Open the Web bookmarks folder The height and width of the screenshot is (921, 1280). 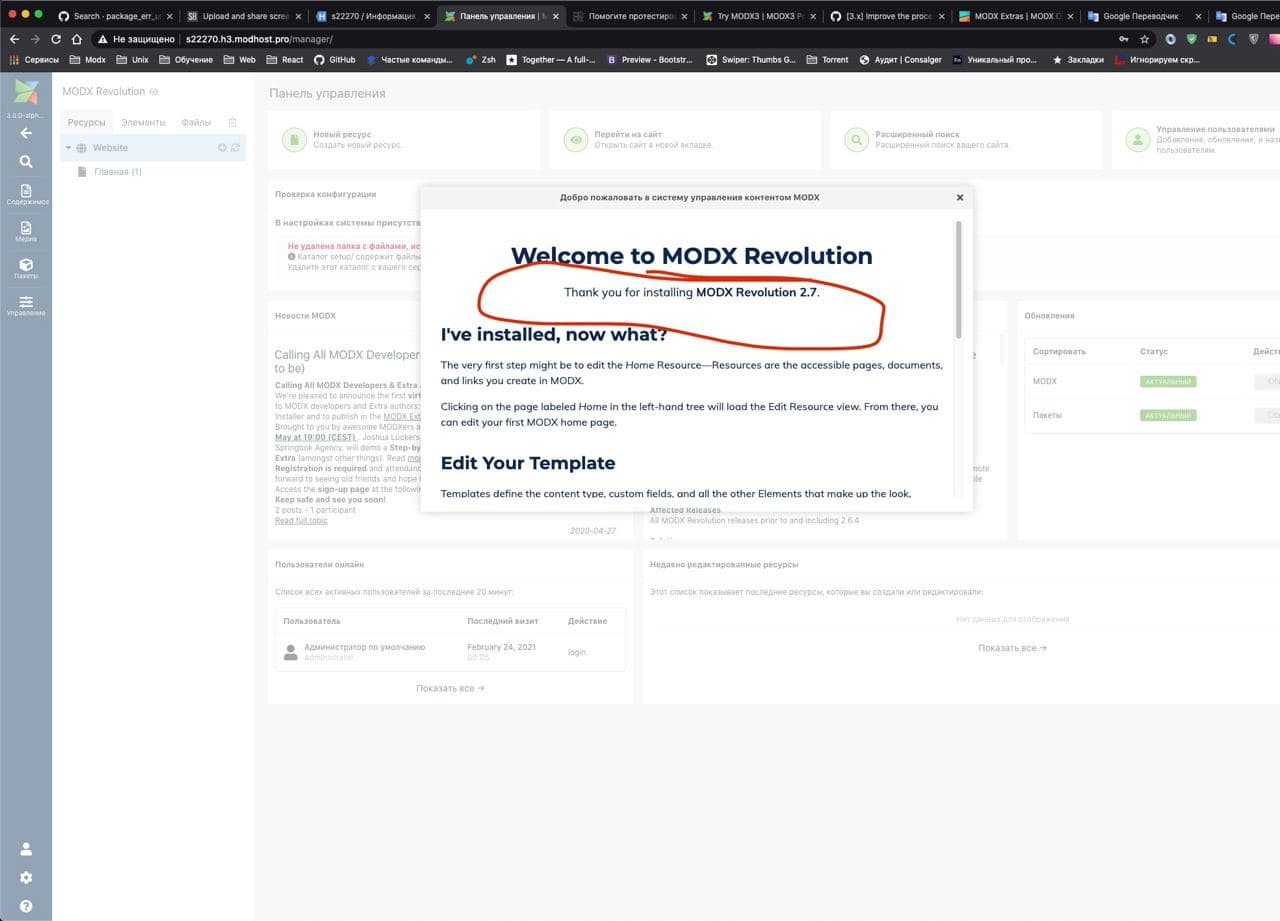point(239,60)
